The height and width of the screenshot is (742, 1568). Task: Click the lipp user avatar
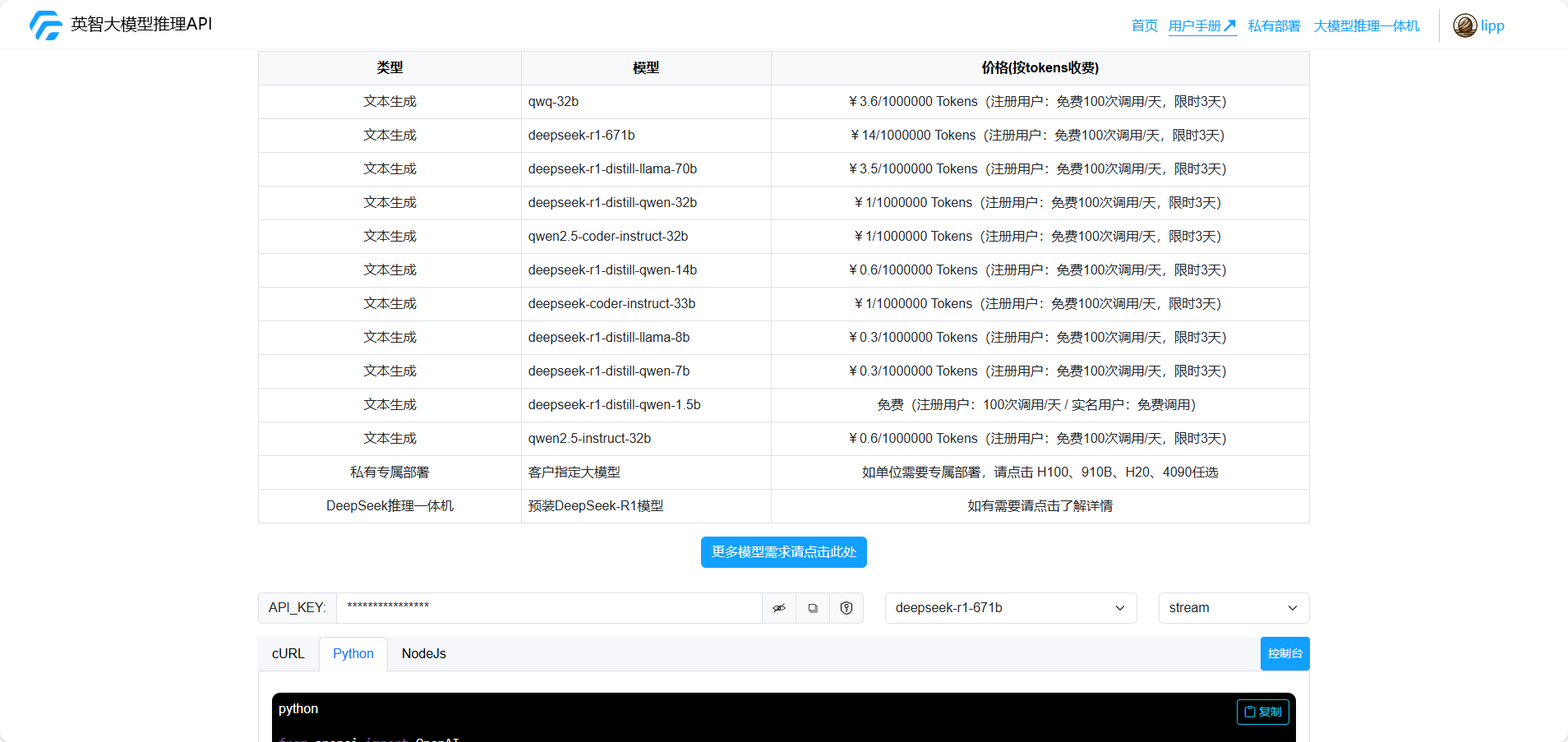1464,25
